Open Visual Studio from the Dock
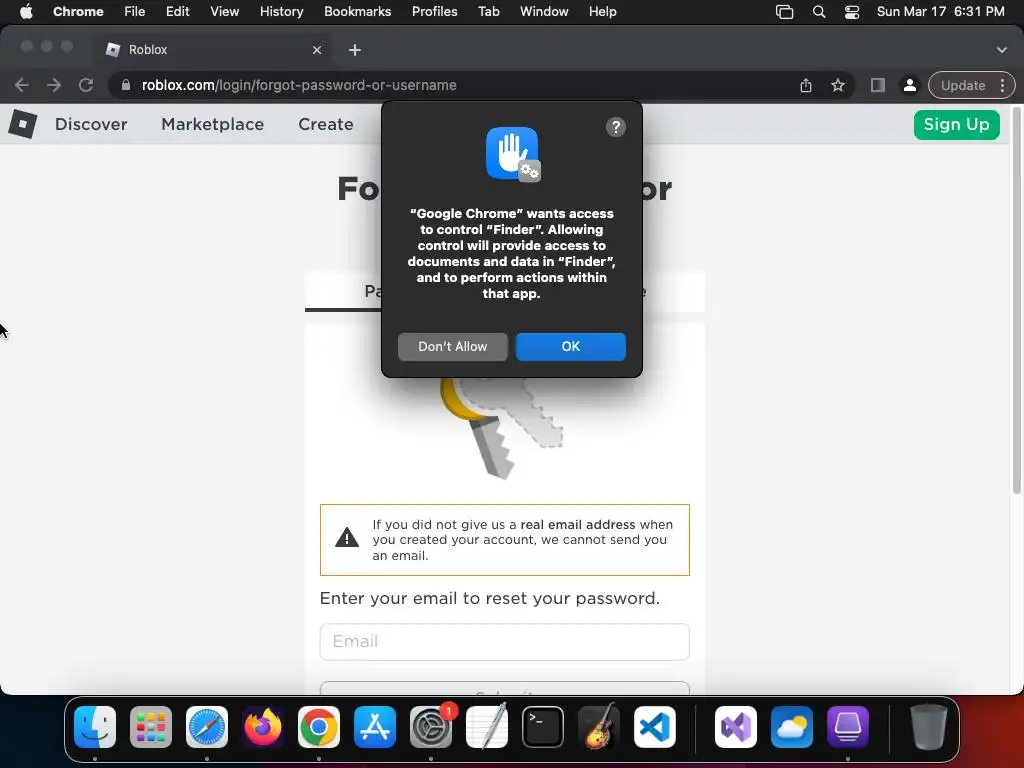This screenshot has width=1024, height=768. coord(736,727)
